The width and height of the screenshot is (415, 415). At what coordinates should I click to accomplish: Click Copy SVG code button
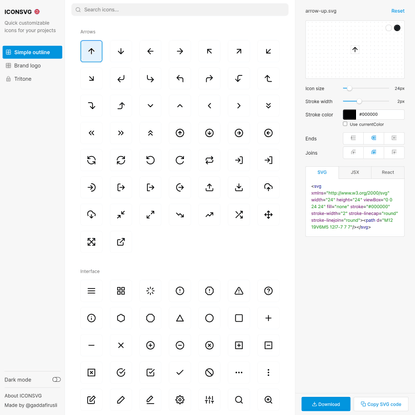pos(381,404)
